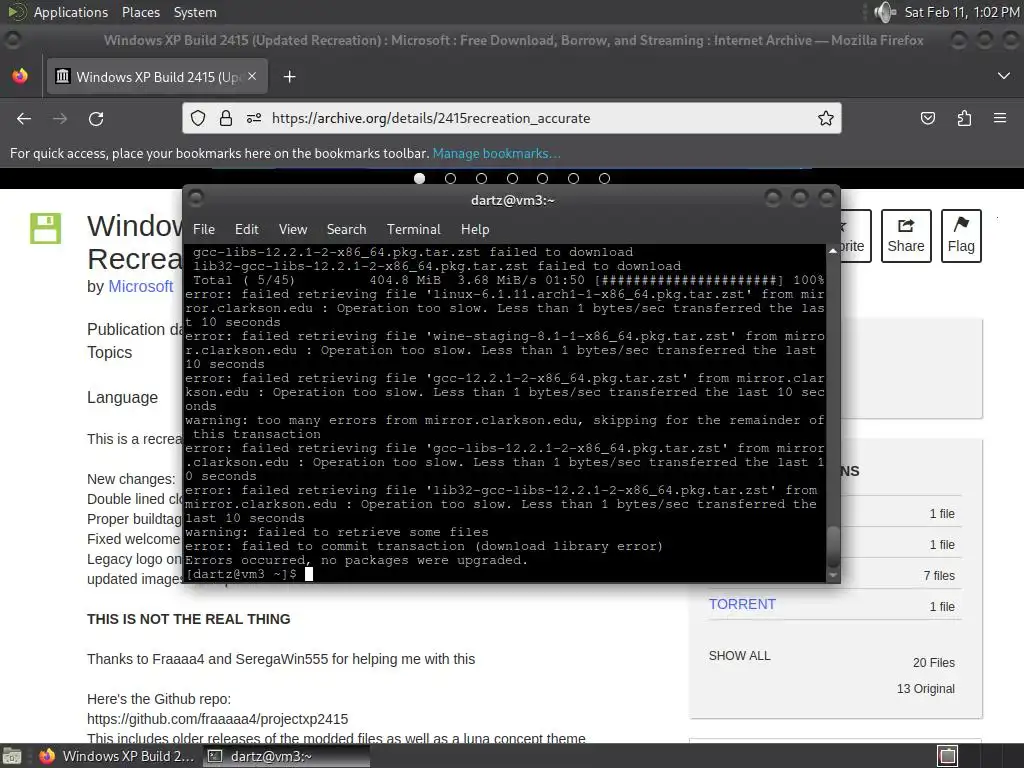Select the fifth carousel dot
Viewport: 1024px width, 768px height.
(x=542, y=178)
